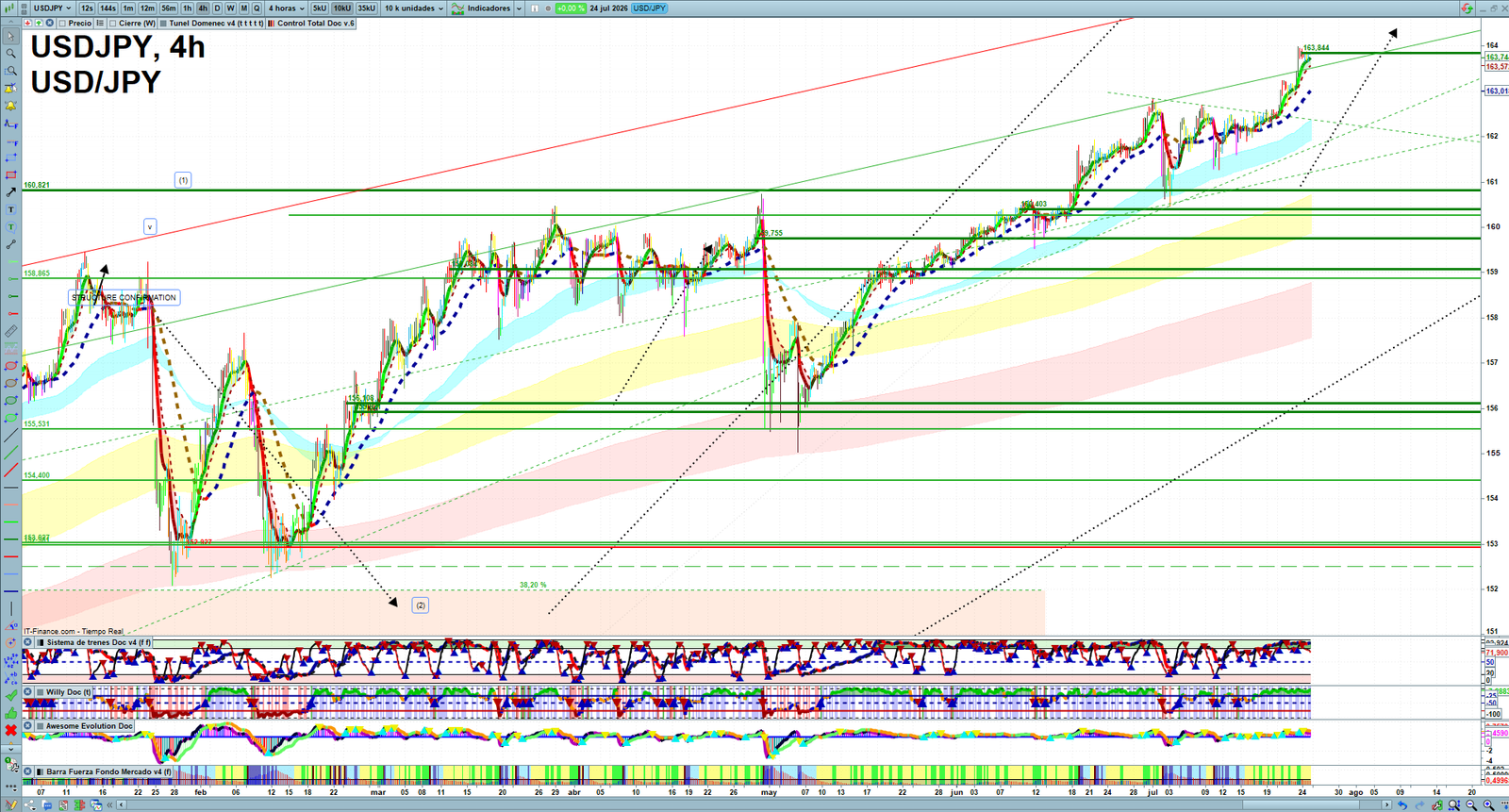Select the red rectangle drawing tool
The height and width of the screenshot is (812, 1509).
point(10,174)
